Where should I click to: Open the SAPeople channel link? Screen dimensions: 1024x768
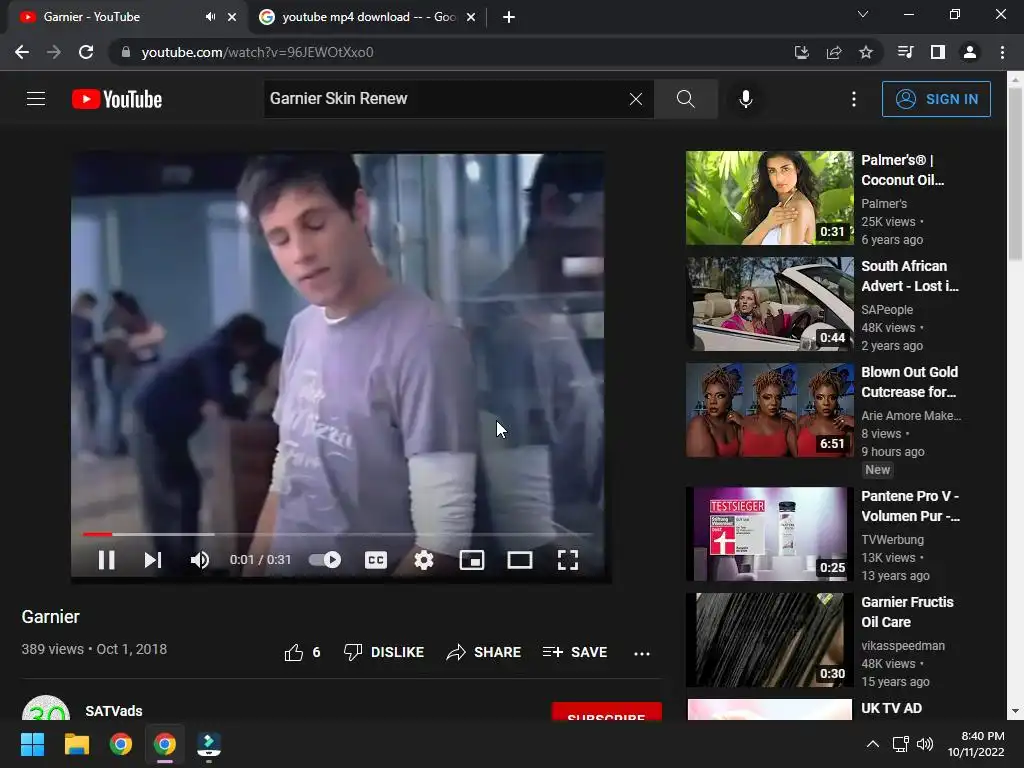click(x=887, y=310)
